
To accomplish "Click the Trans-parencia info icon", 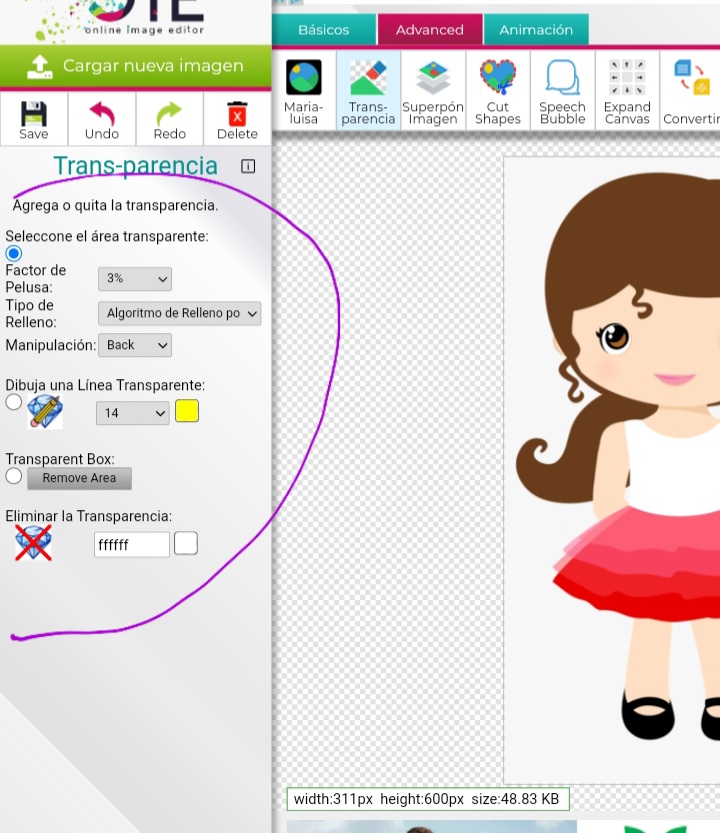I will [x=248, y=166].
